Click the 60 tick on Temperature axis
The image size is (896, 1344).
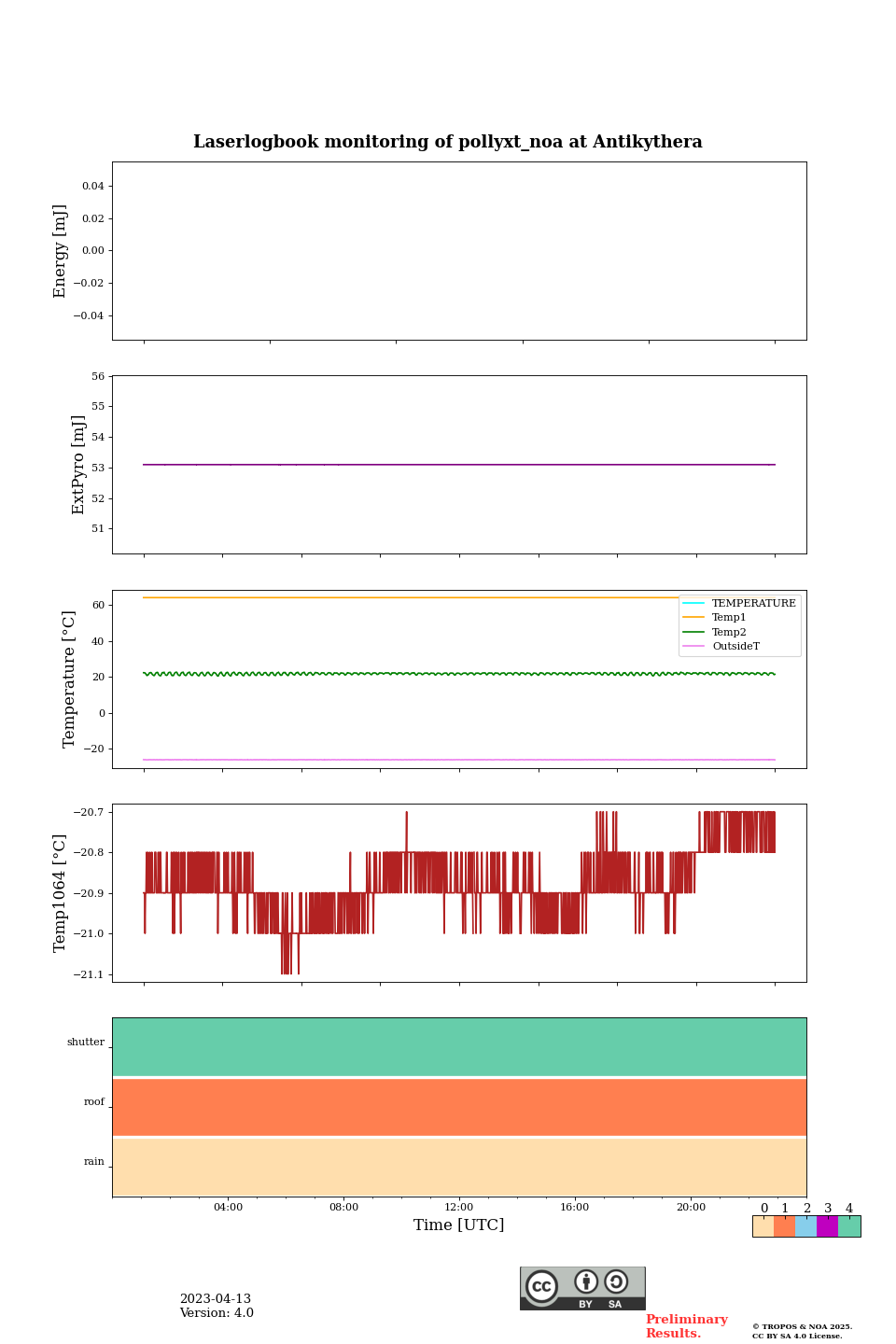(98, 606)
